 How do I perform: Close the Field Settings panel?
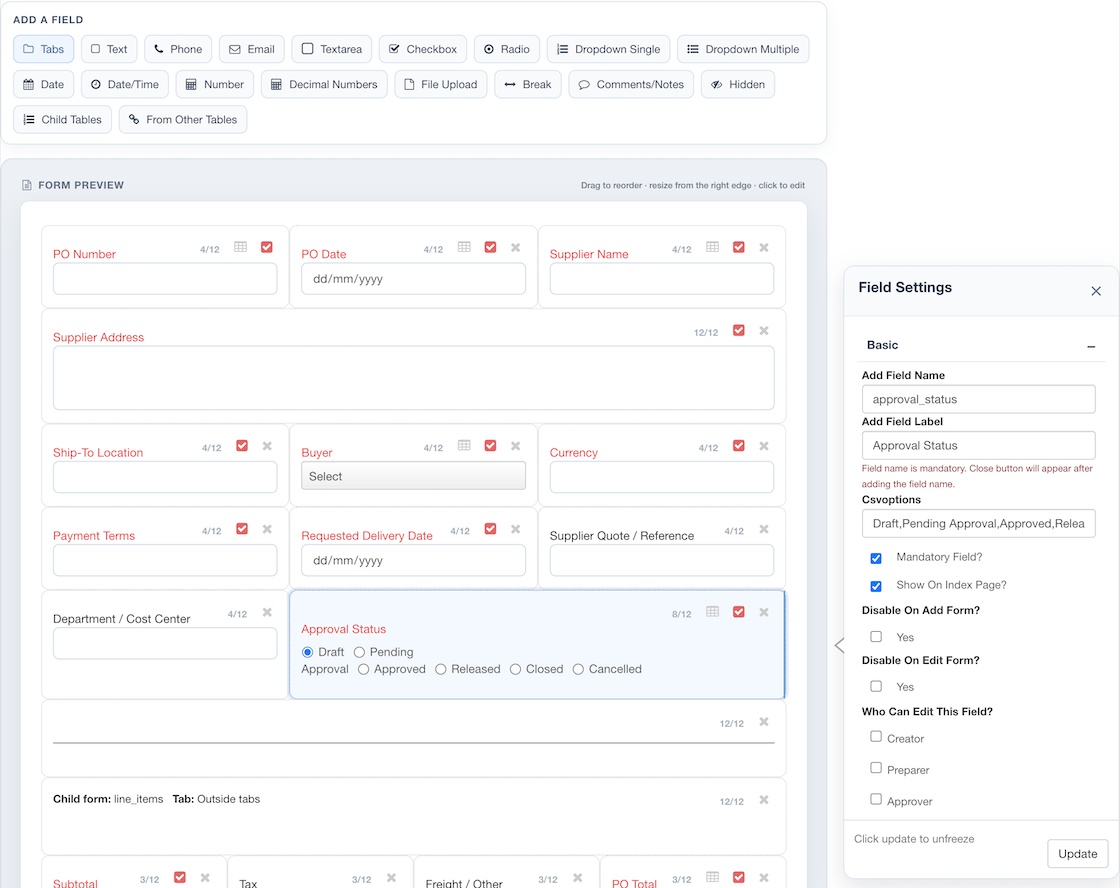click(x=1096, y=291)
